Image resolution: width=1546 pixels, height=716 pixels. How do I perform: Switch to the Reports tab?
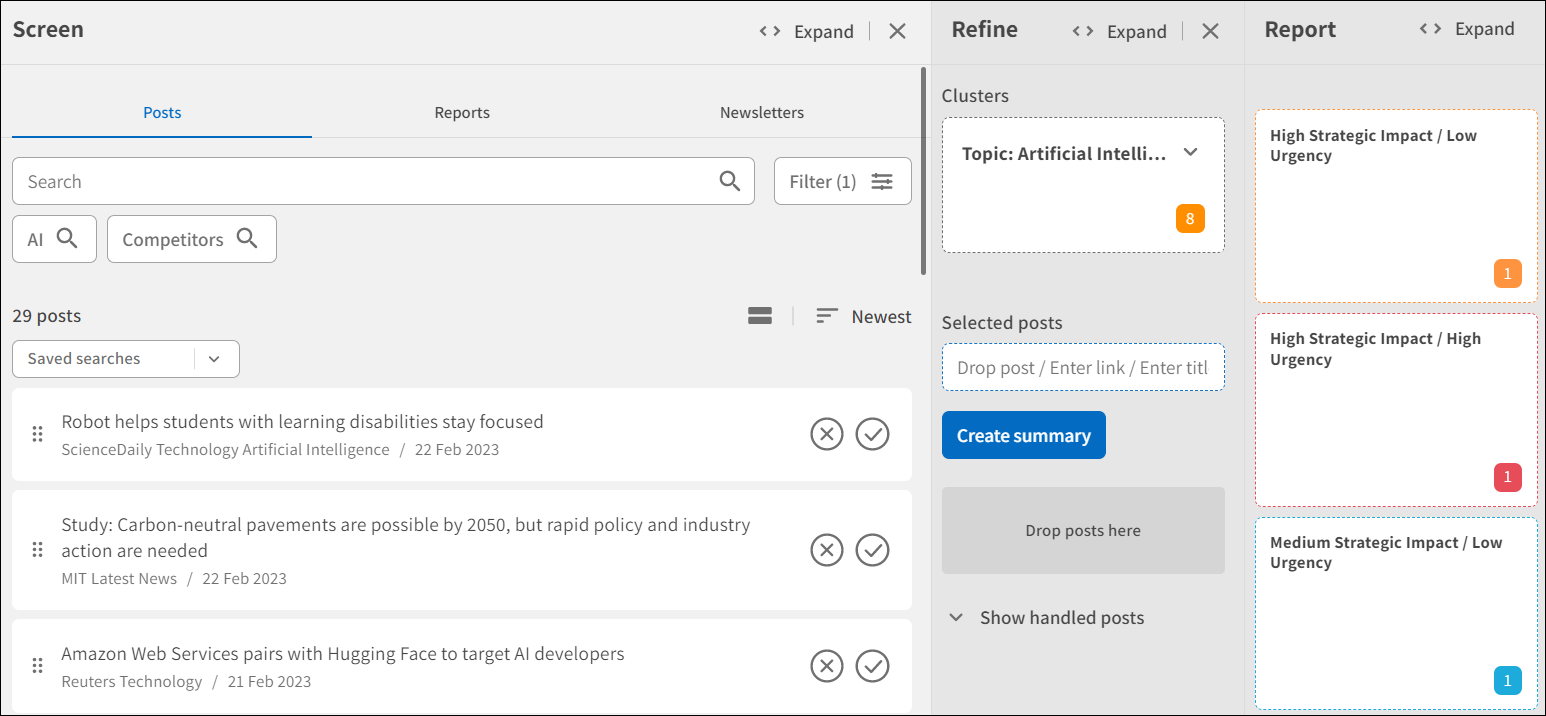[x=462, y=112]
